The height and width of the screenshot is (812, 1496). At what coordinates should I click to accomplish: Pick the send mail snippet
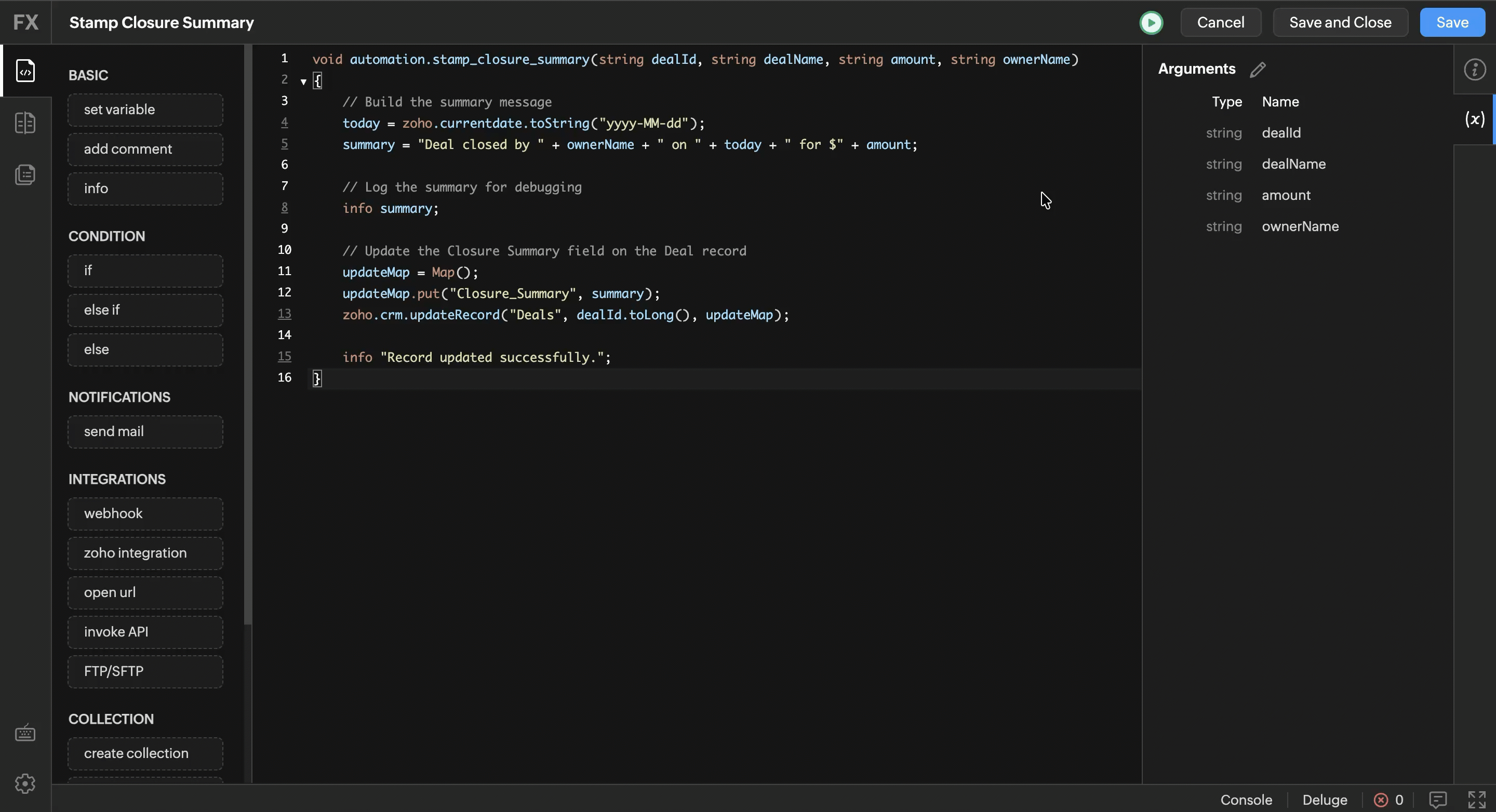click(145, 431)
